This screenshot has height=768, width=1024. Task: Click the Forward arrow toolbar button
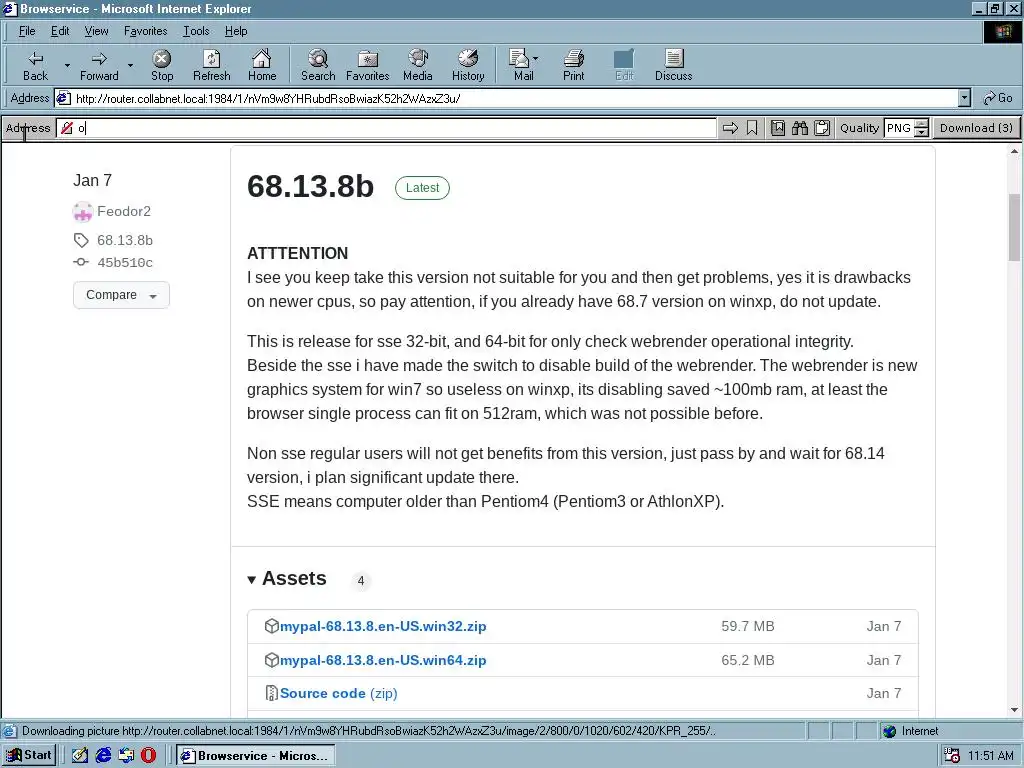pyautogui.click(x=99, y=65)
